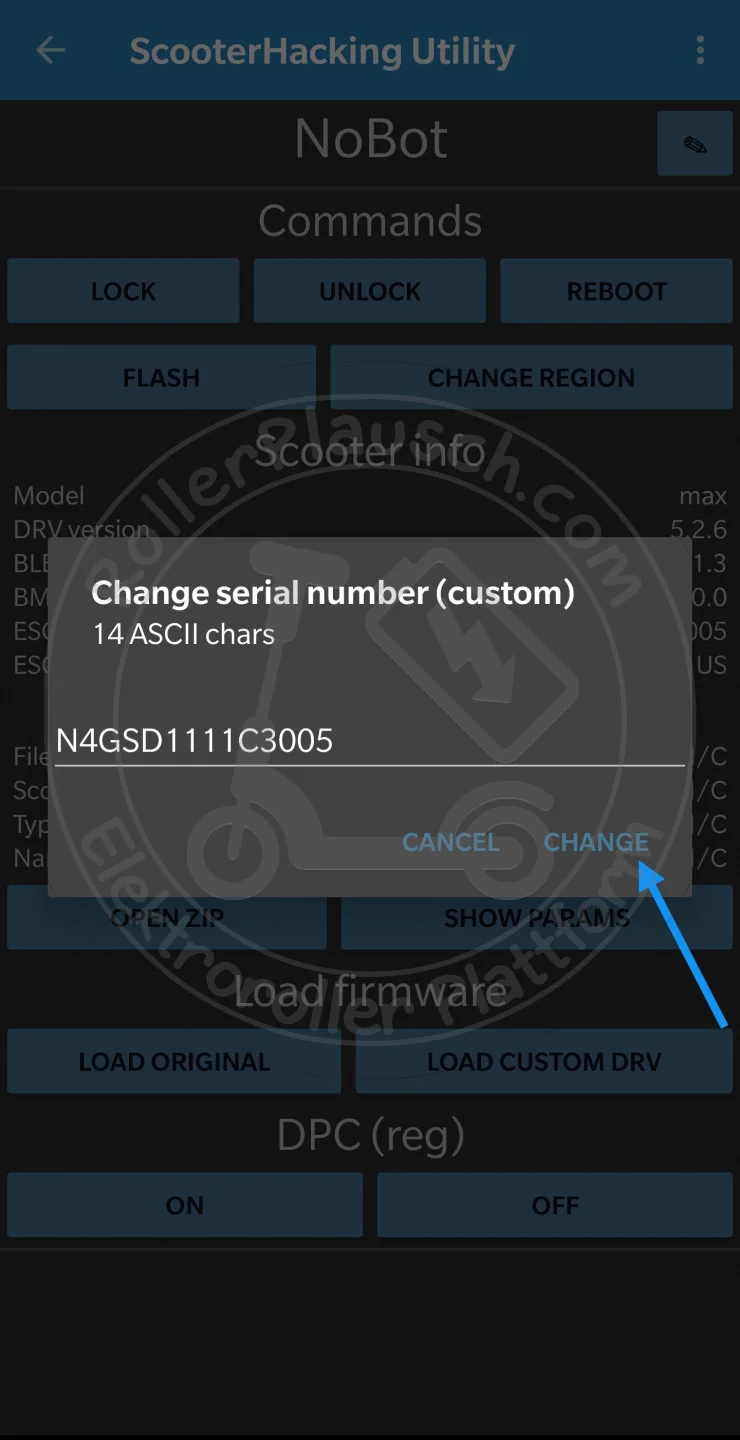Confirm with the CHANGE dialog button
Image resolution: width=740 pixels, height=1440 pixels.
point(596,842)
